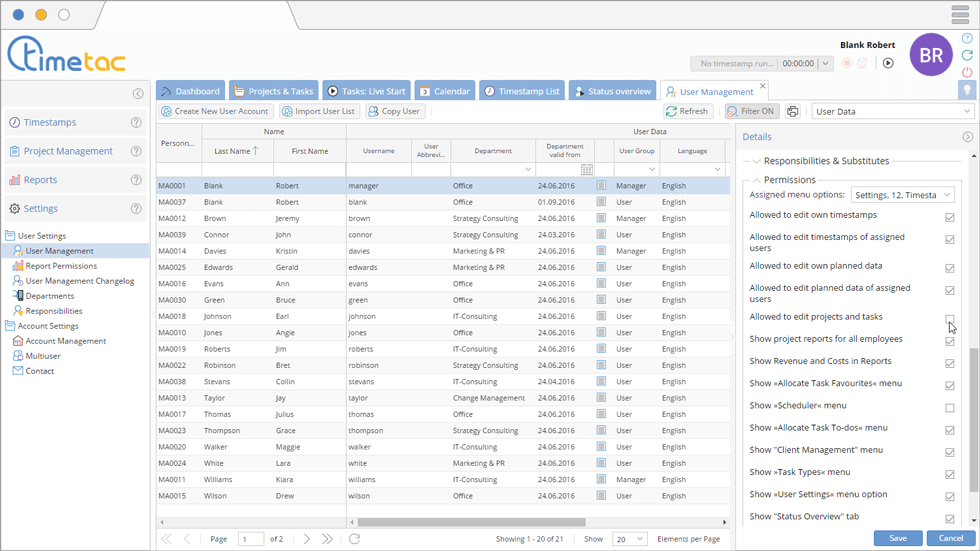Click the Save button
This screenshot has width=980, height=551.
tap(897, 538)
